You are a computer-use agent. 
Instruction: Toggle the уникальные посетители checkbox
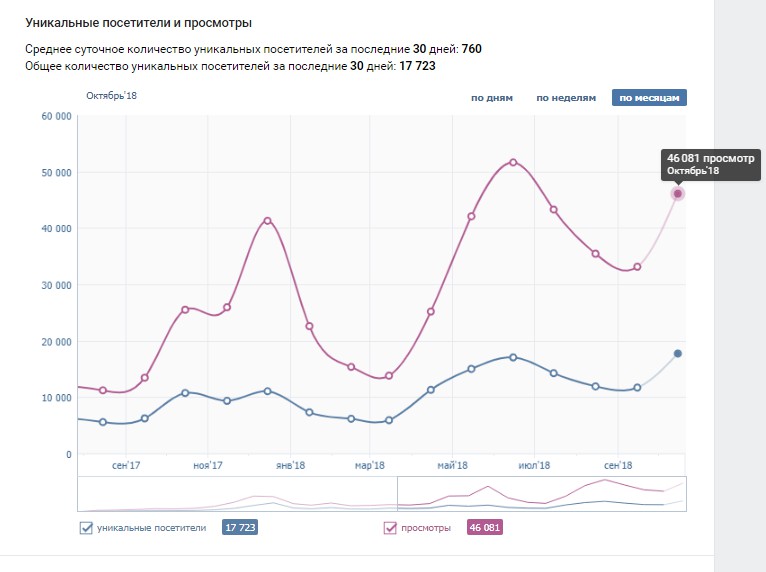click(86, 528)
